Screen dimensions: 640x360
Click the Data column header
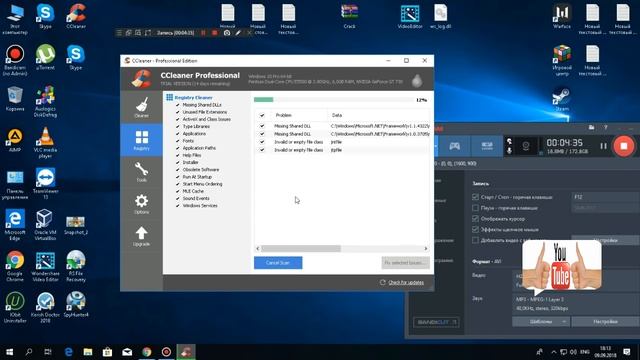(x=379, y=115)
